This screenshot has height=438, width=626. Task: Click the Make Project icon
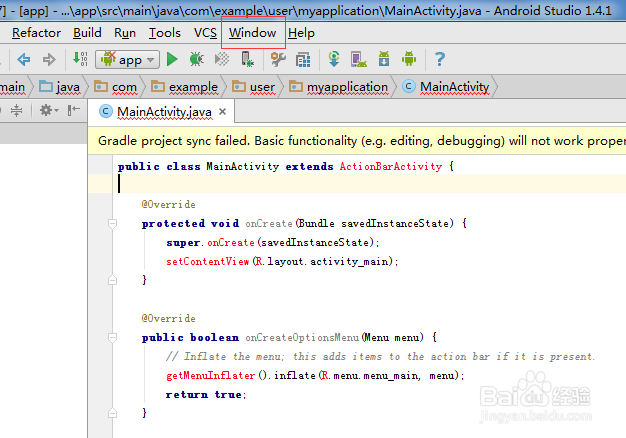[x=80, y=59]
